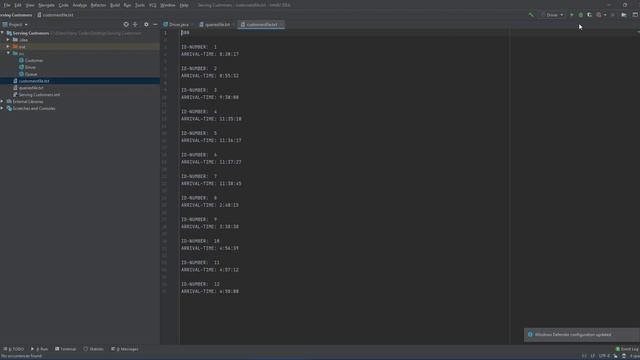Select Driver class in project tree

30,67
